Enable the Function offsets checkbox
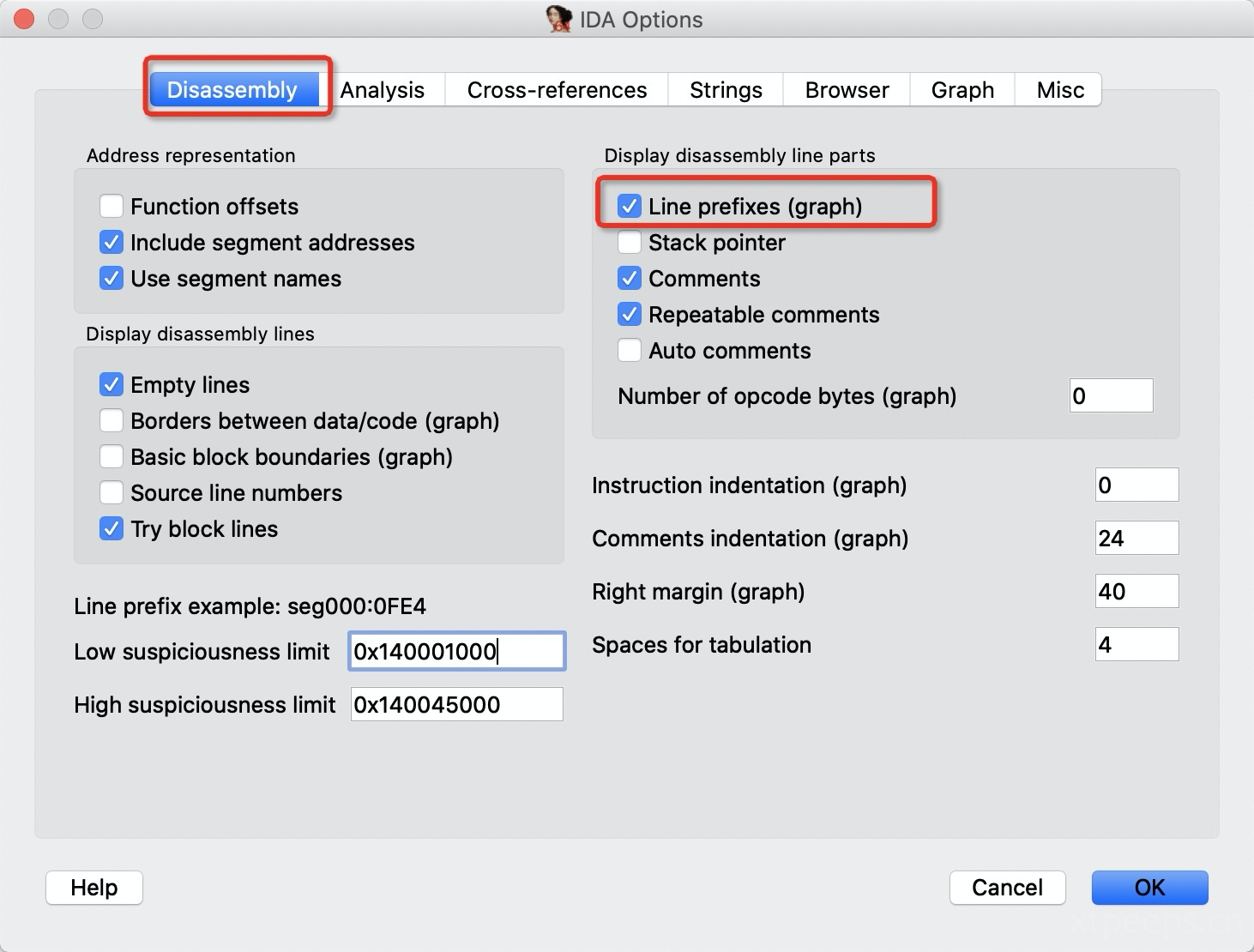This screenshot has width=1254, height=952. (112, 207)
